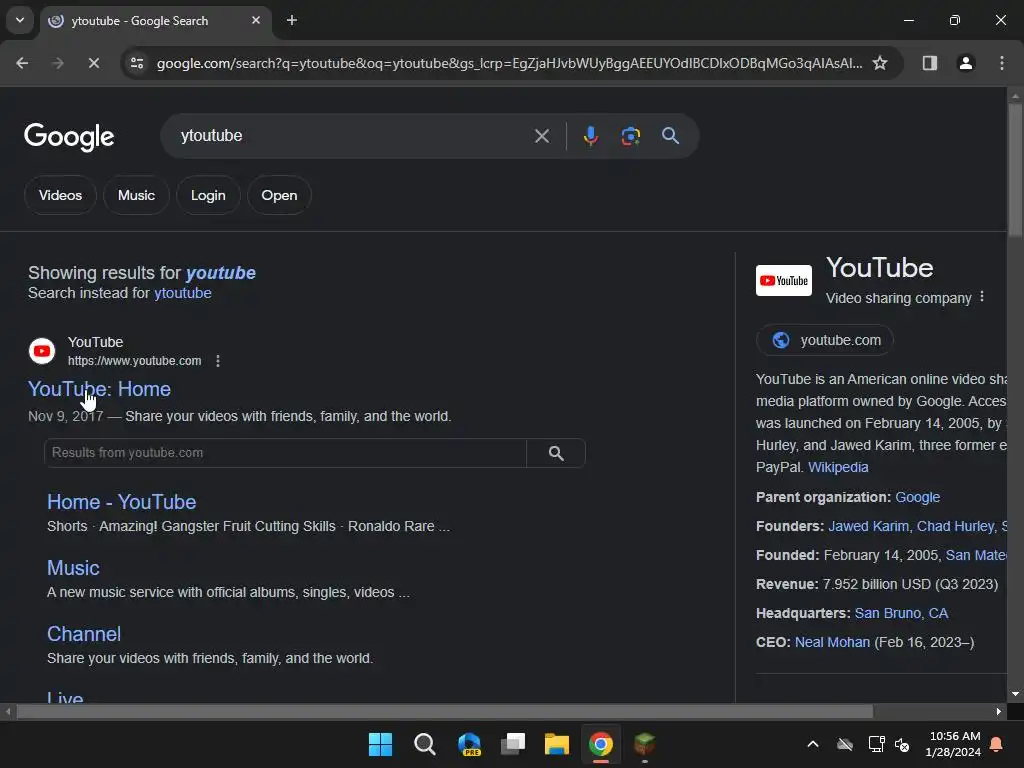
Task: Clear the Google search box
Action: point(541,136)
